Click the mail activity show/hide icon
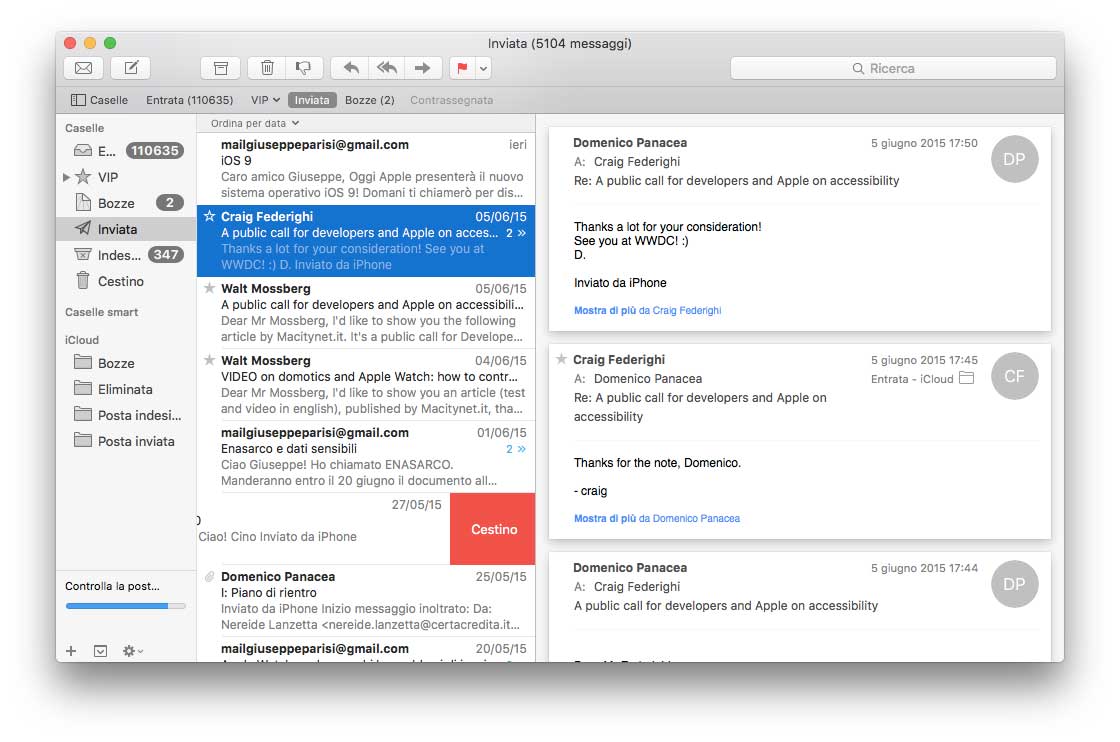The width and height of the screenshot is (1120, 742). tap(101, 651)
